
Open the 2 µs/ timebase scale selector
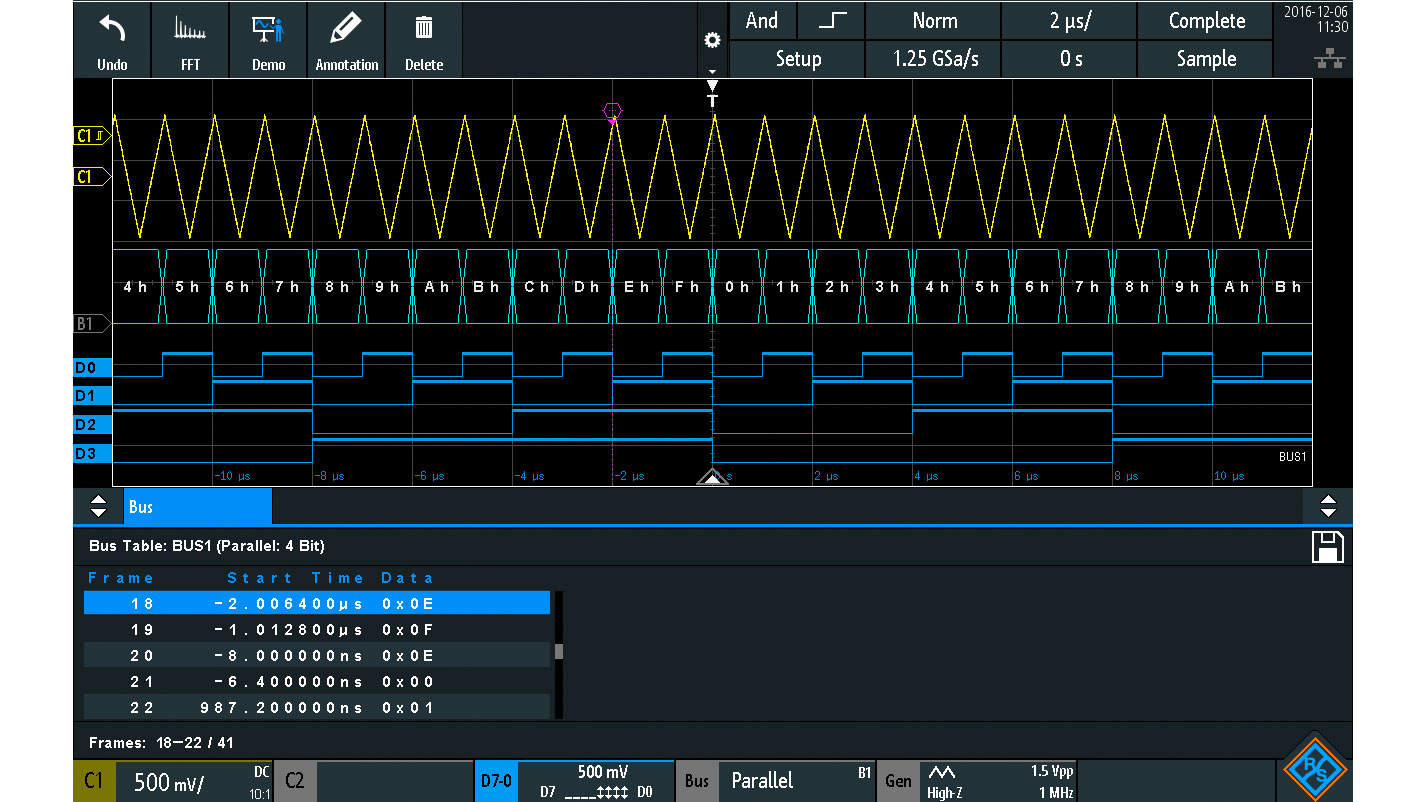click(x=1070, y=21)
